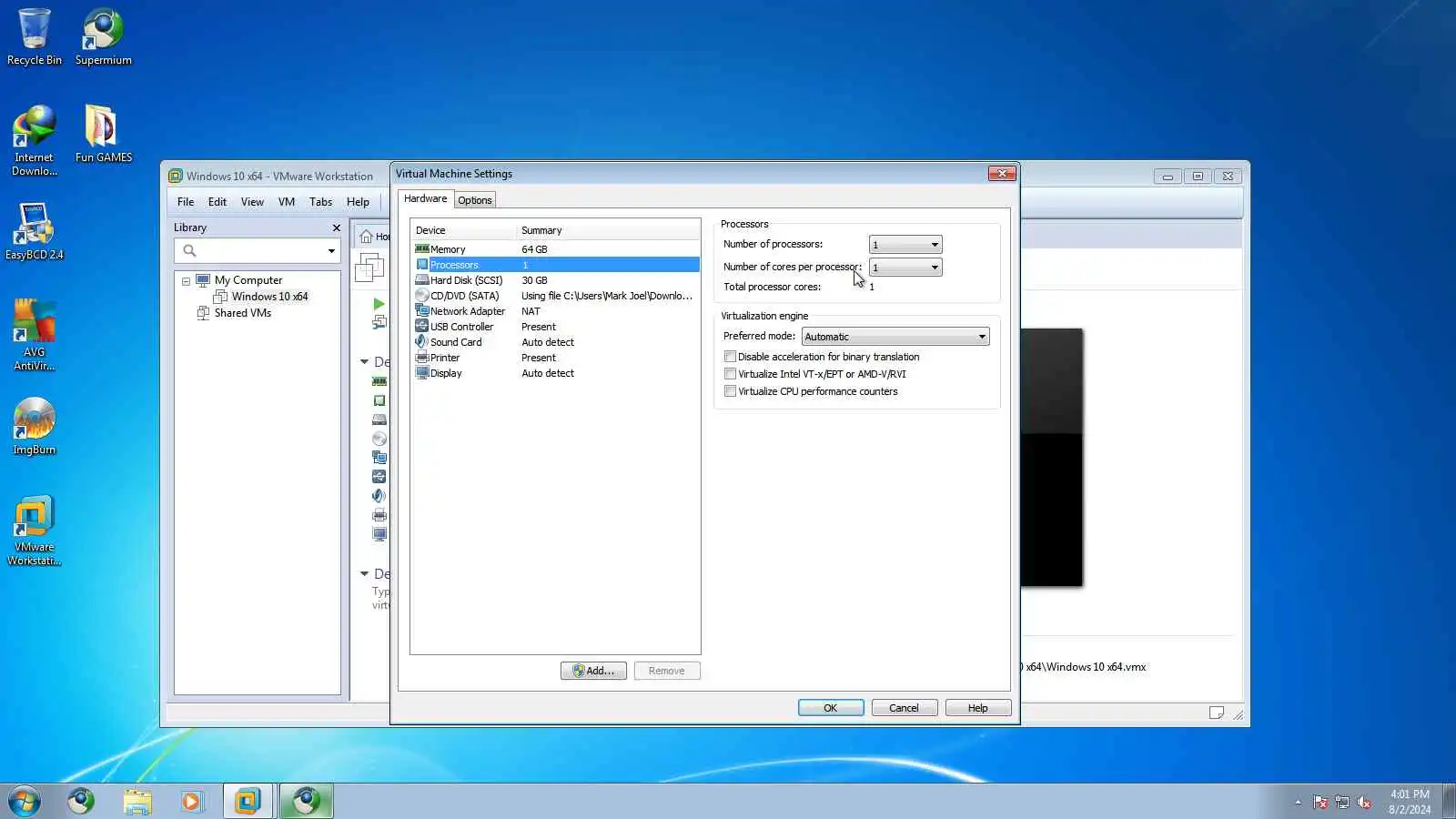Click the Device column header

click(463, 230)
